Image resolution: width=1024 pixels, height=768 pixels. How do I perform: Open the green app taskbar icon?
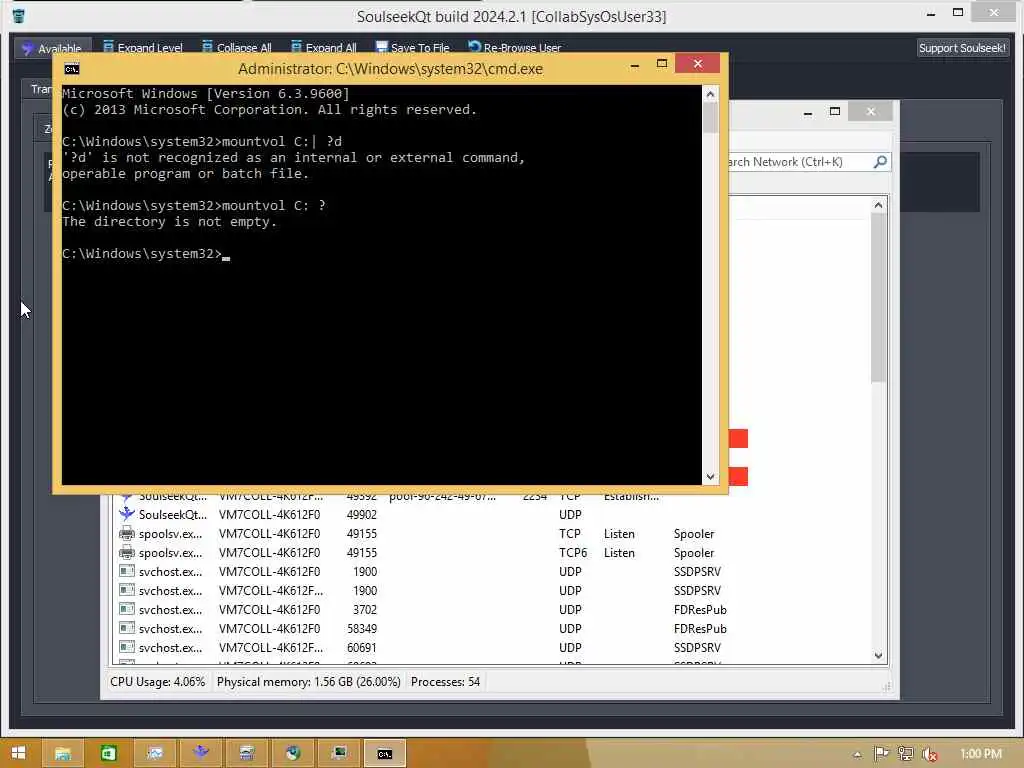coord(108,753)
